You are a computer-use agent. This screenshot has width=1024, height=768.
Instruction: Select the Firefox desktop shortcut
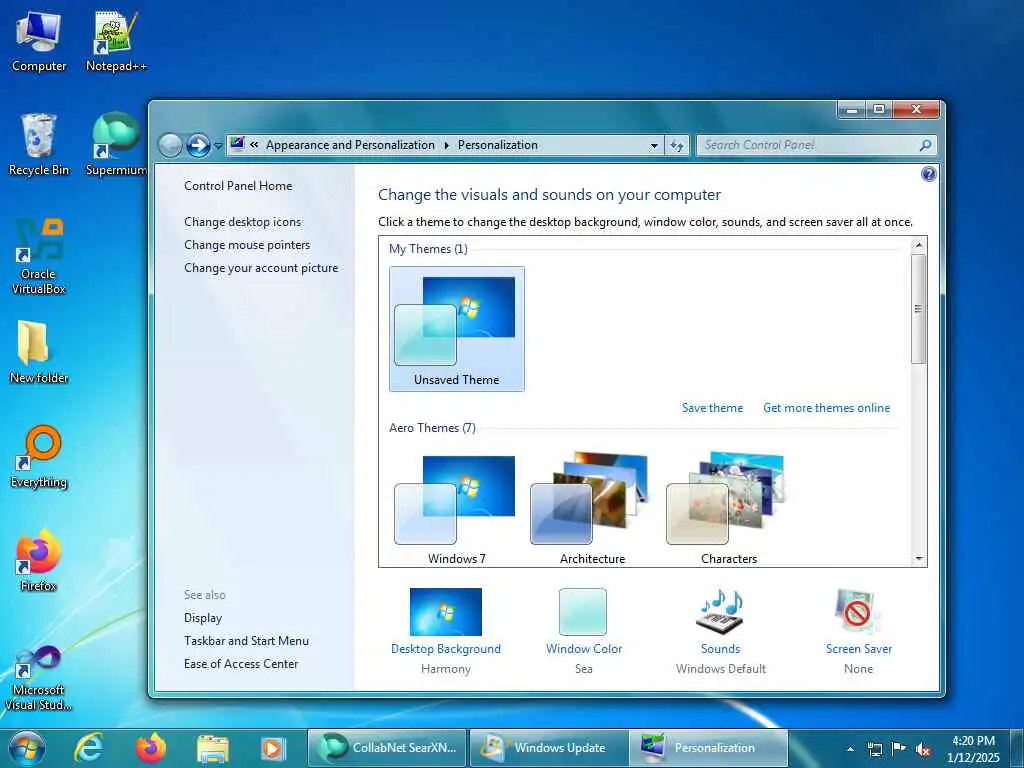[39, 560]
